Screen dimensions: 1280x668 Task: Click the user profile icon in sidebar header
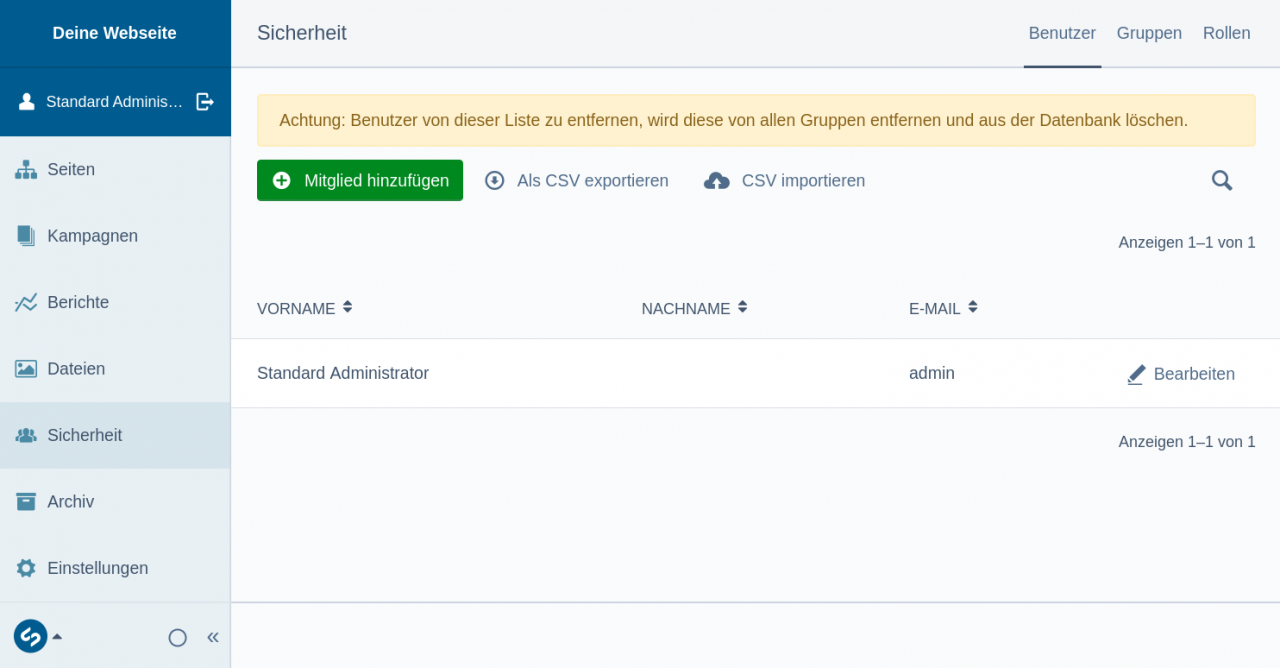point(26,101)
